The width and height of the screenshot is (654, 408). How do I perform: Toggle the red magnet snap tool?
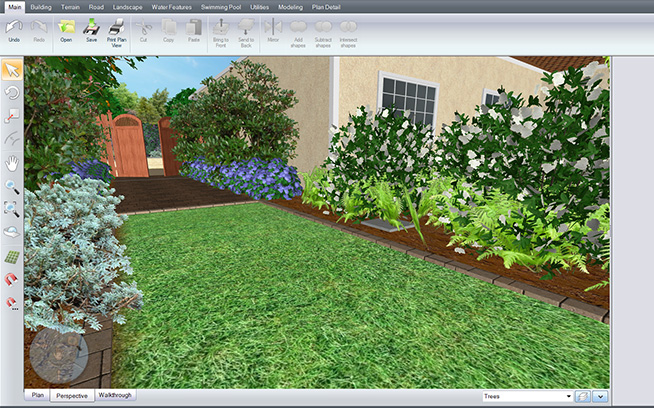click(12, 278)
